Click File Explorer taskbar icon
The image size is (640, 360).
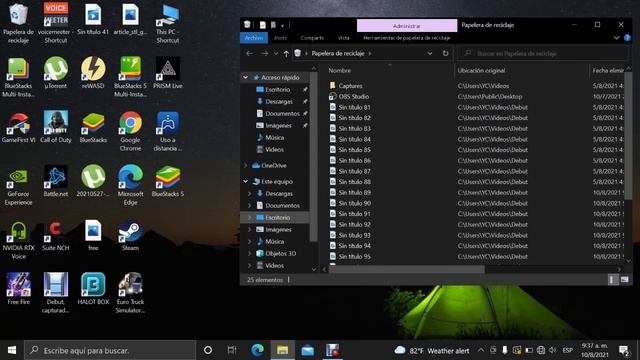(x=282, y=350)
